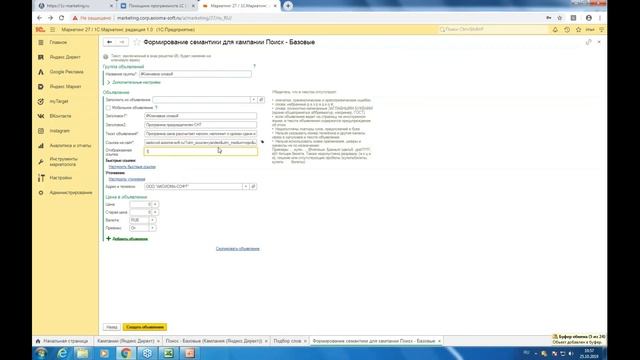This screenshot has height=360, width=640.
Task: Open Excel from taskbar
Action: [x=168, y=353]
